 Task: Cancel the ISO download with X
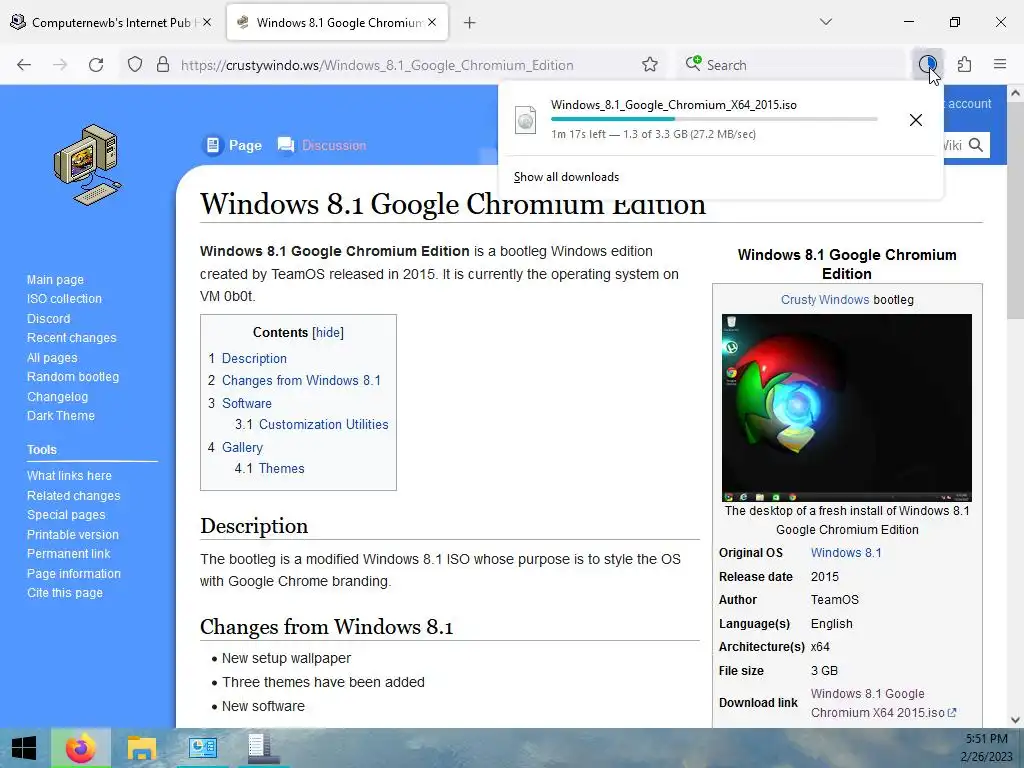(x=916, y=120)
